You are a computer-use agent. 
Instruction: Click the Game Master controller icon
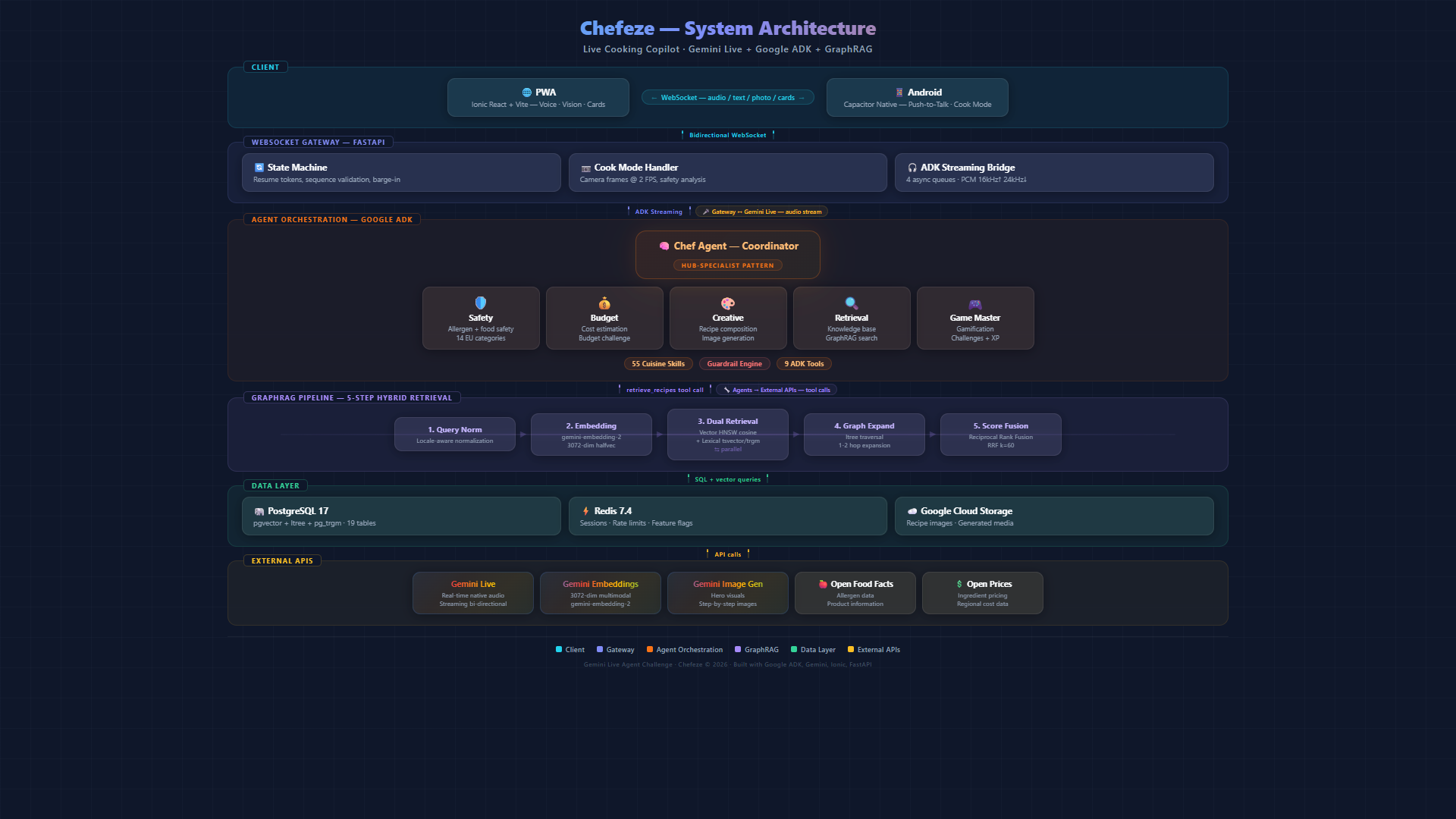pos(975,304)
